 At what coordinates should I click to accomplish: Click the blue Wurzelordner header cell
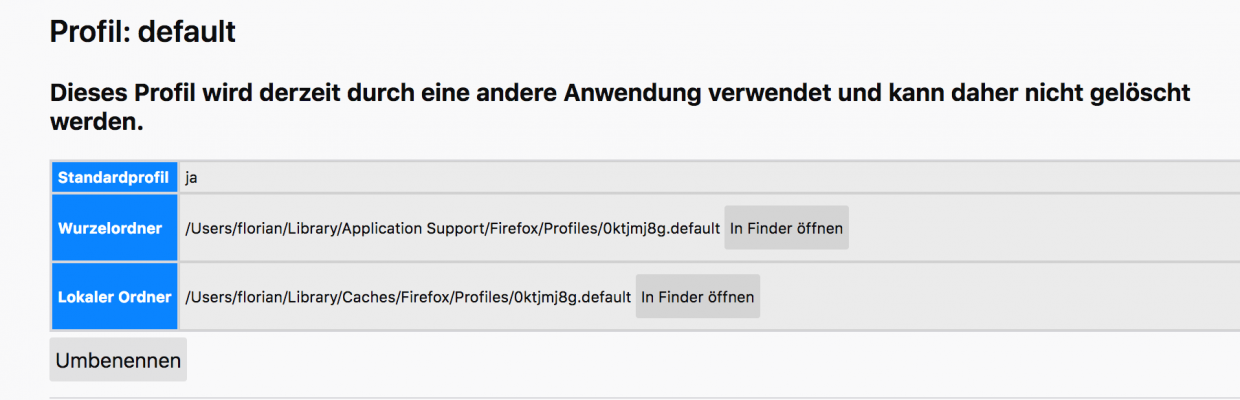[x=114, y=228]
